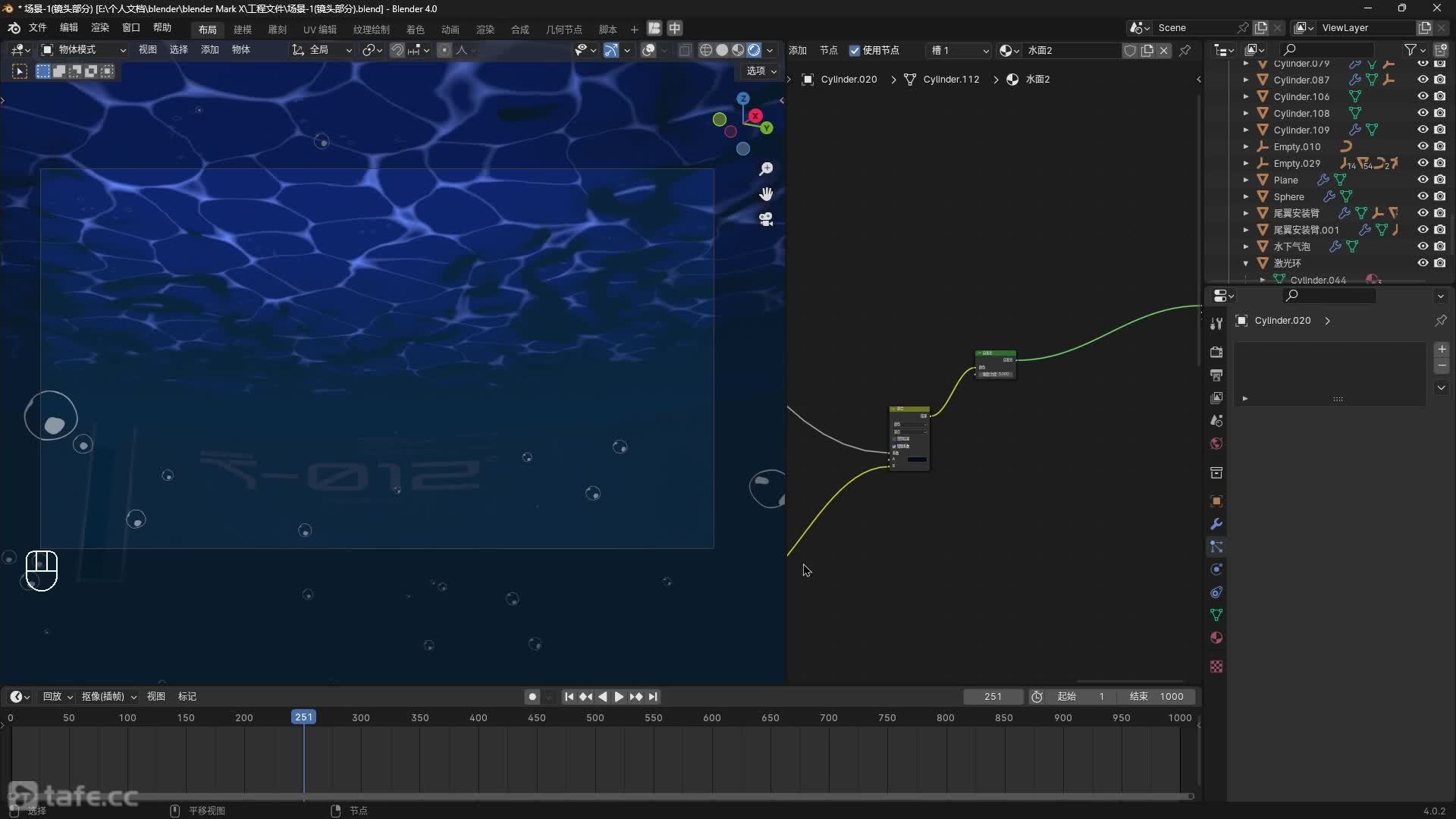
Task: Click the Blender logo menu icon
Action: click(x=14, y=28)
